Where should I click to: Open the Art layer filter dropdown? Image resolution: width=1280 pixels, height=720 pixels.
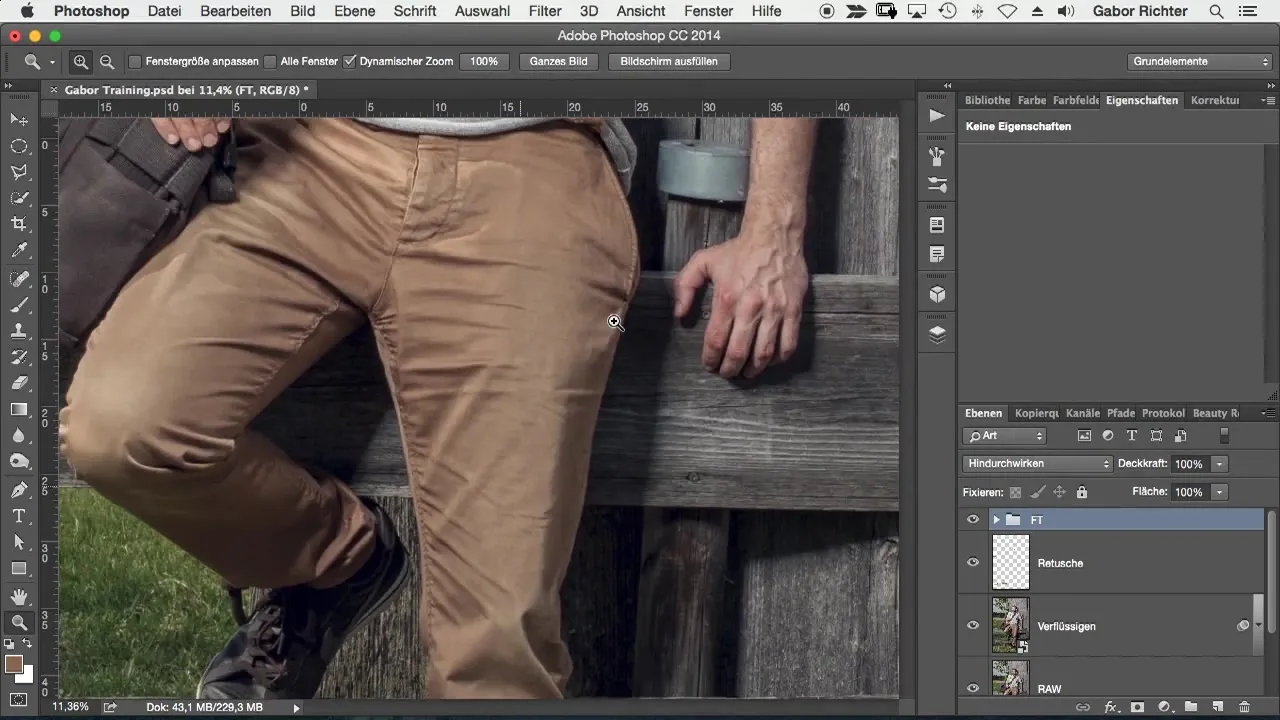(1005, 436)
